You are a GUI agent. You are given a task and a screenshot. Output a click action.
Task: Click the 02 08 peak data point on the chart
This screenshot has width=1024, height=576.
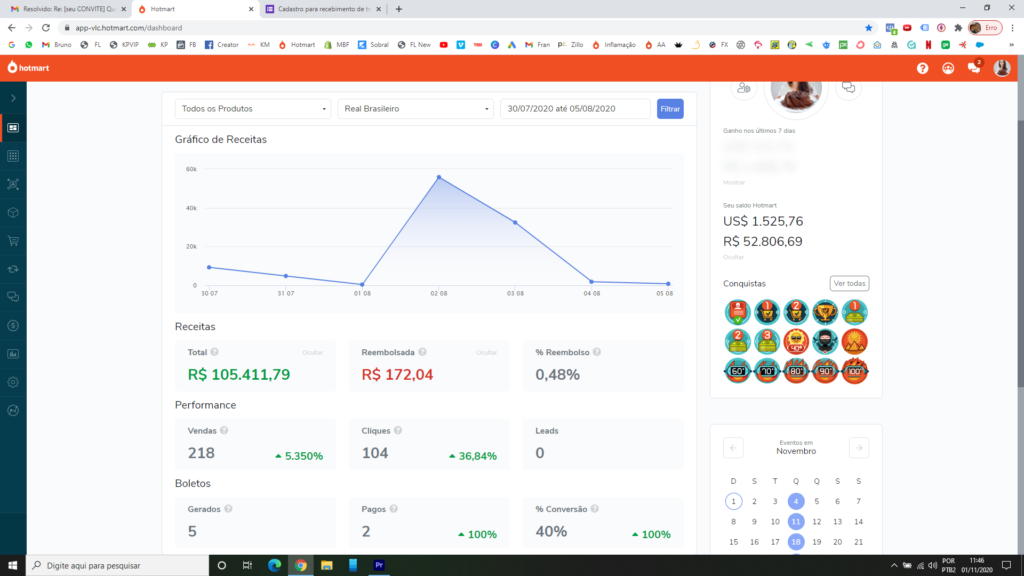click(x=439, y=177)
